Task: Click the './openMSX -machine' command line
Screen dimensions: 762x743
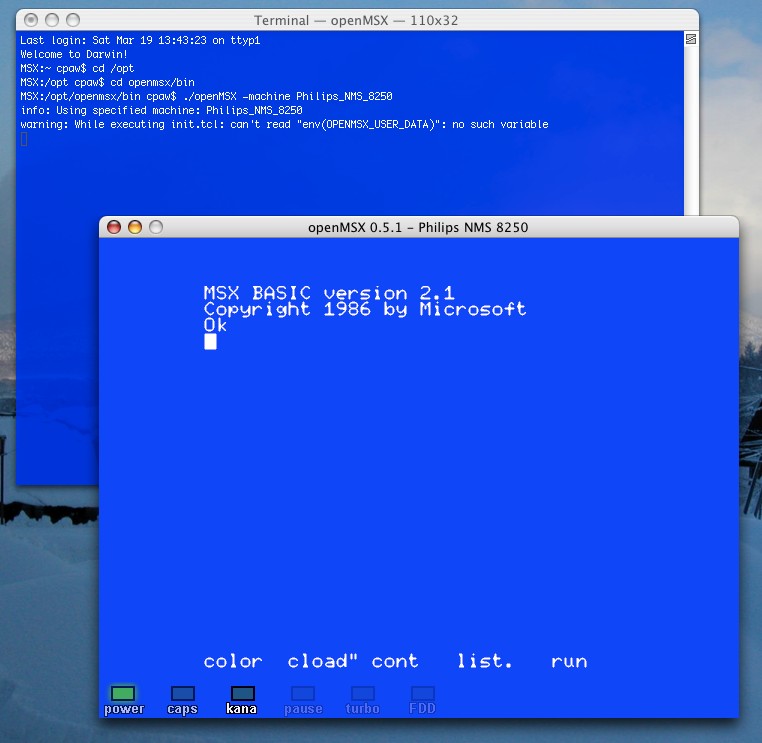Action: pos(206,96)
